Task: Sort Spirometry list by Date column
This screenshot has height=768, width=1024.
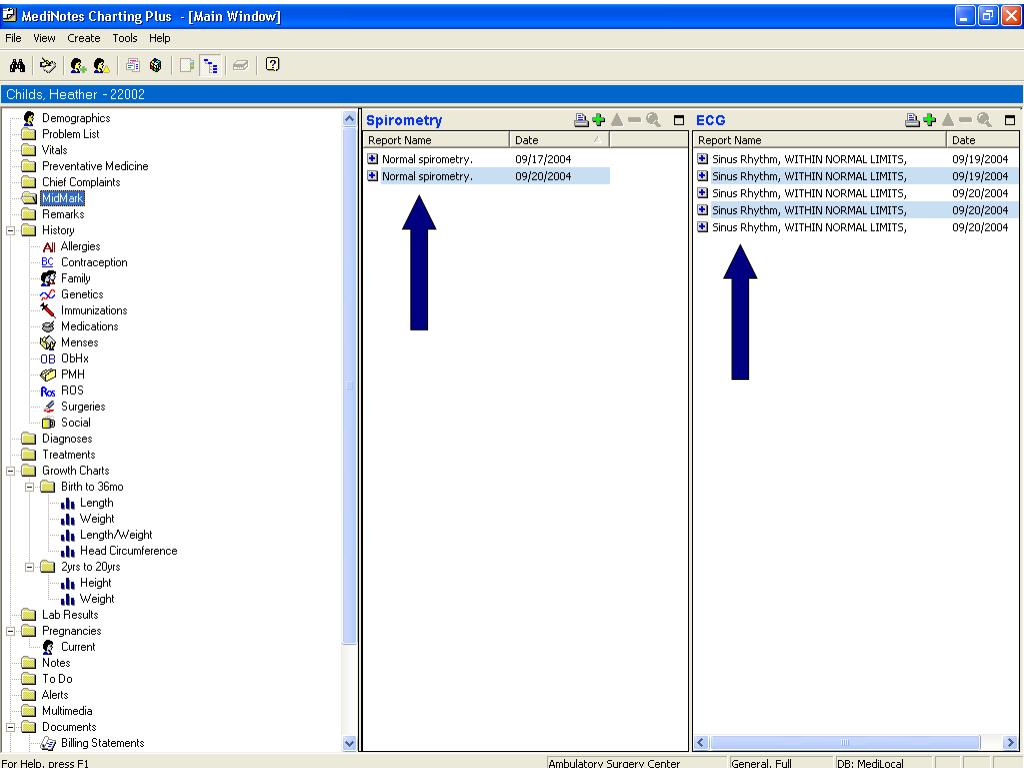Action: (x=559, y=140)
